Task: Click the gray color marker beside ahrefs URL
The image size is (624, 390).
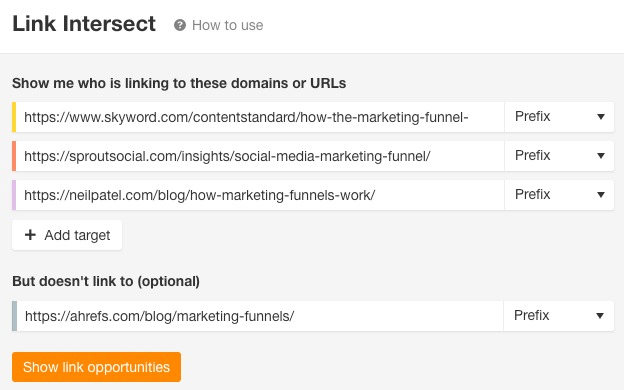Action: tap(14, 316)
